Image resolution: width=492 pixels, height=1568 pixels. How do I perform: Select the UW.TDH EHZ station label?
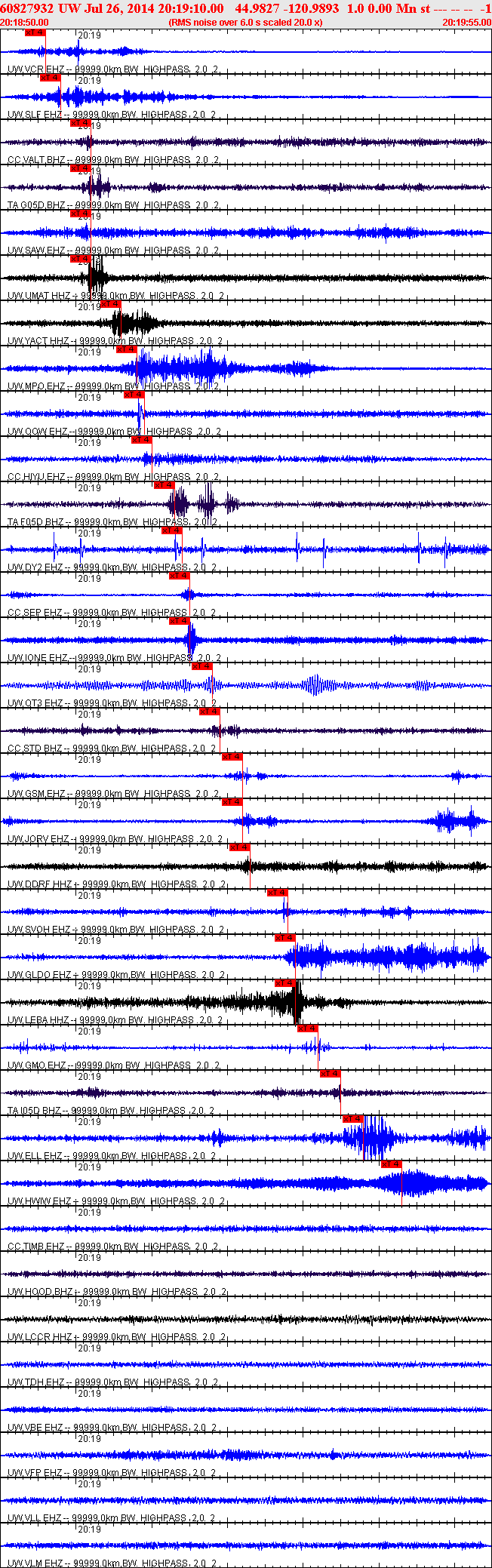pyautogui.click(x=36, y=1382)
